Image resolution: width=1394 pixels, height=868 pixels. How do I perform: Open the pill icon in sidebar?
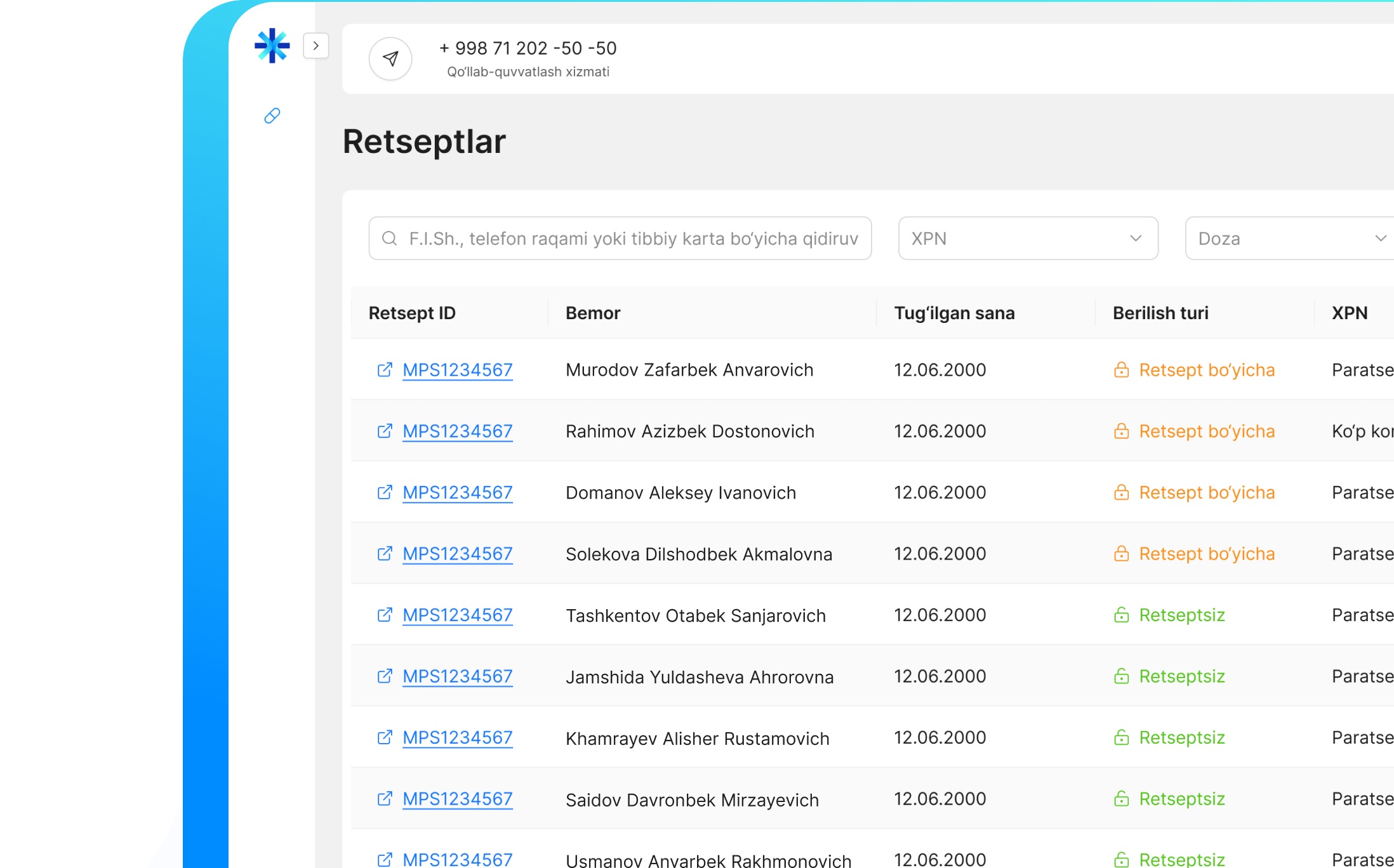coord(272,115)
